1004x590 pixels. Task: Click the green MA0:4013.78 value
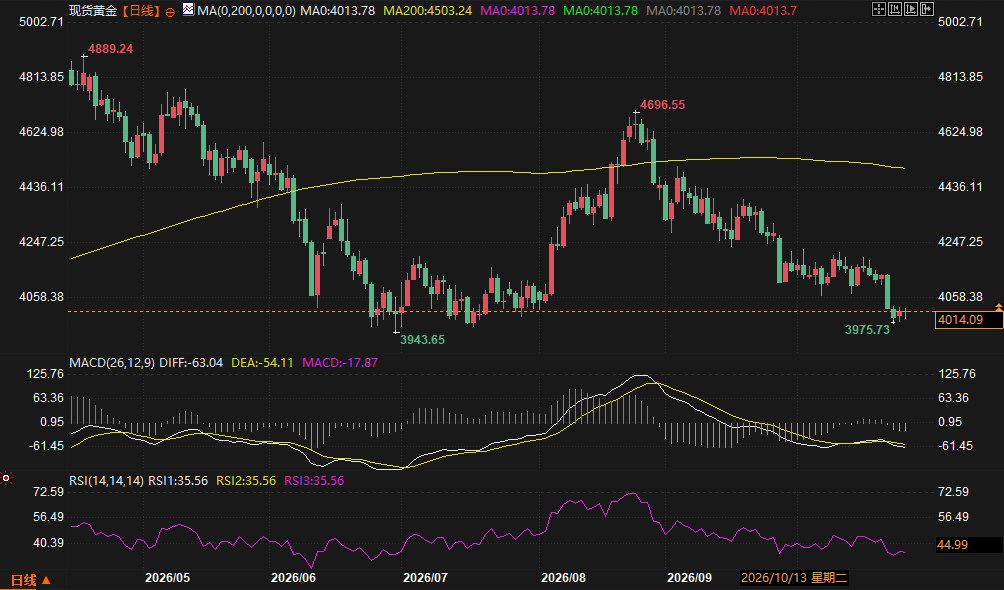[x=601, y=11]
